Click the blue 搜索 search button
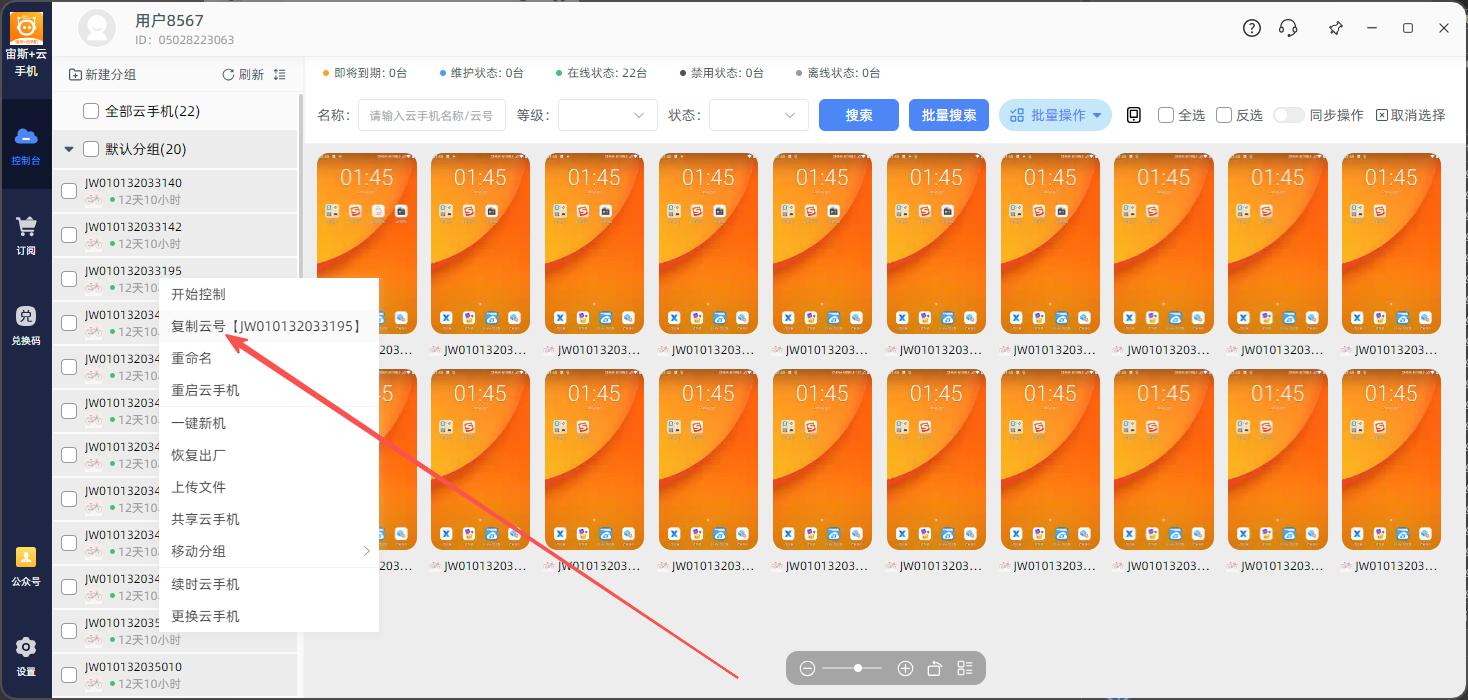 [859, 115]
